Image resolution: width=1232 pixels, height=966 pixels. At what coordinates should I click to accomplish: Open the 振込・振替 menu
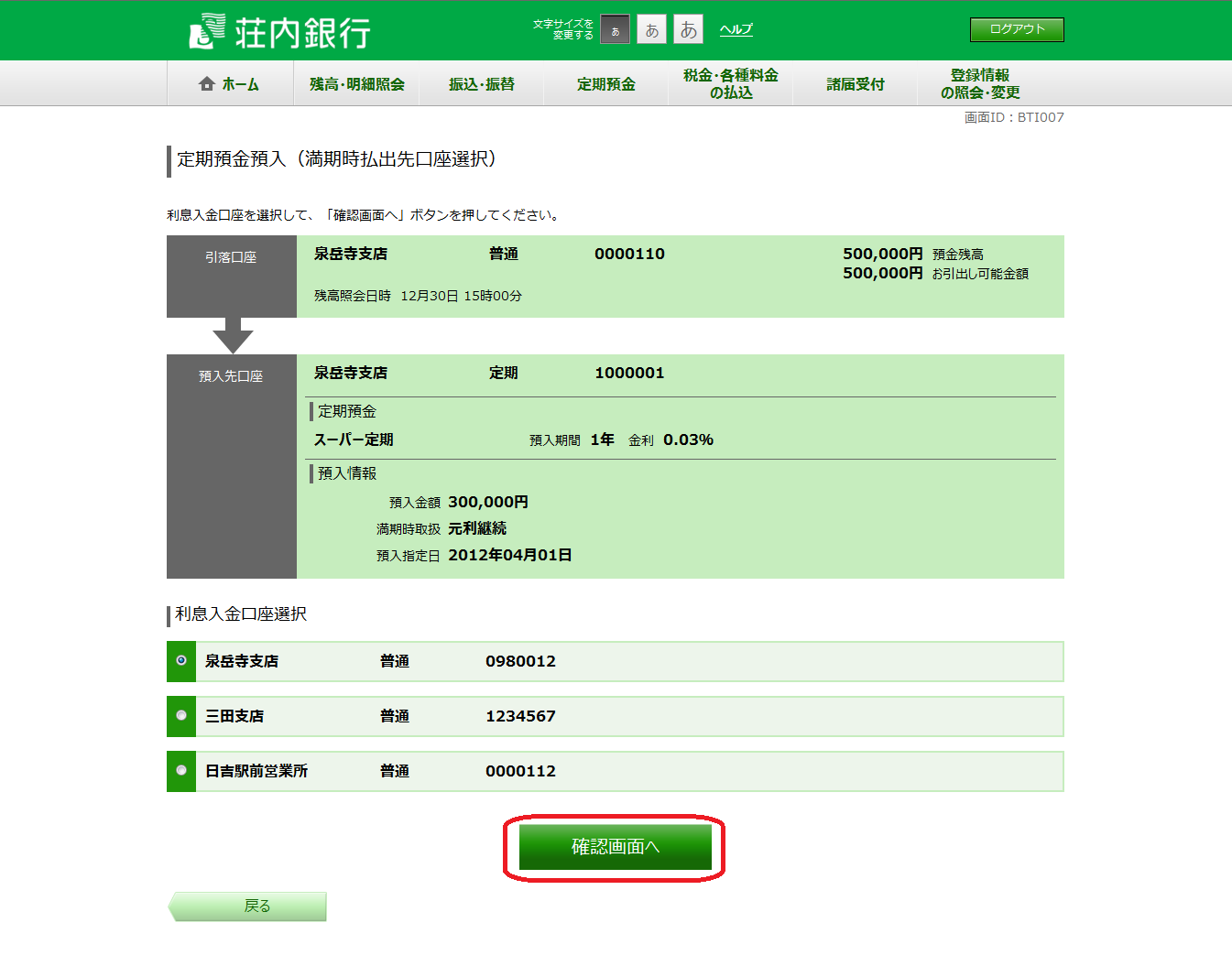(x=481, y=84)
